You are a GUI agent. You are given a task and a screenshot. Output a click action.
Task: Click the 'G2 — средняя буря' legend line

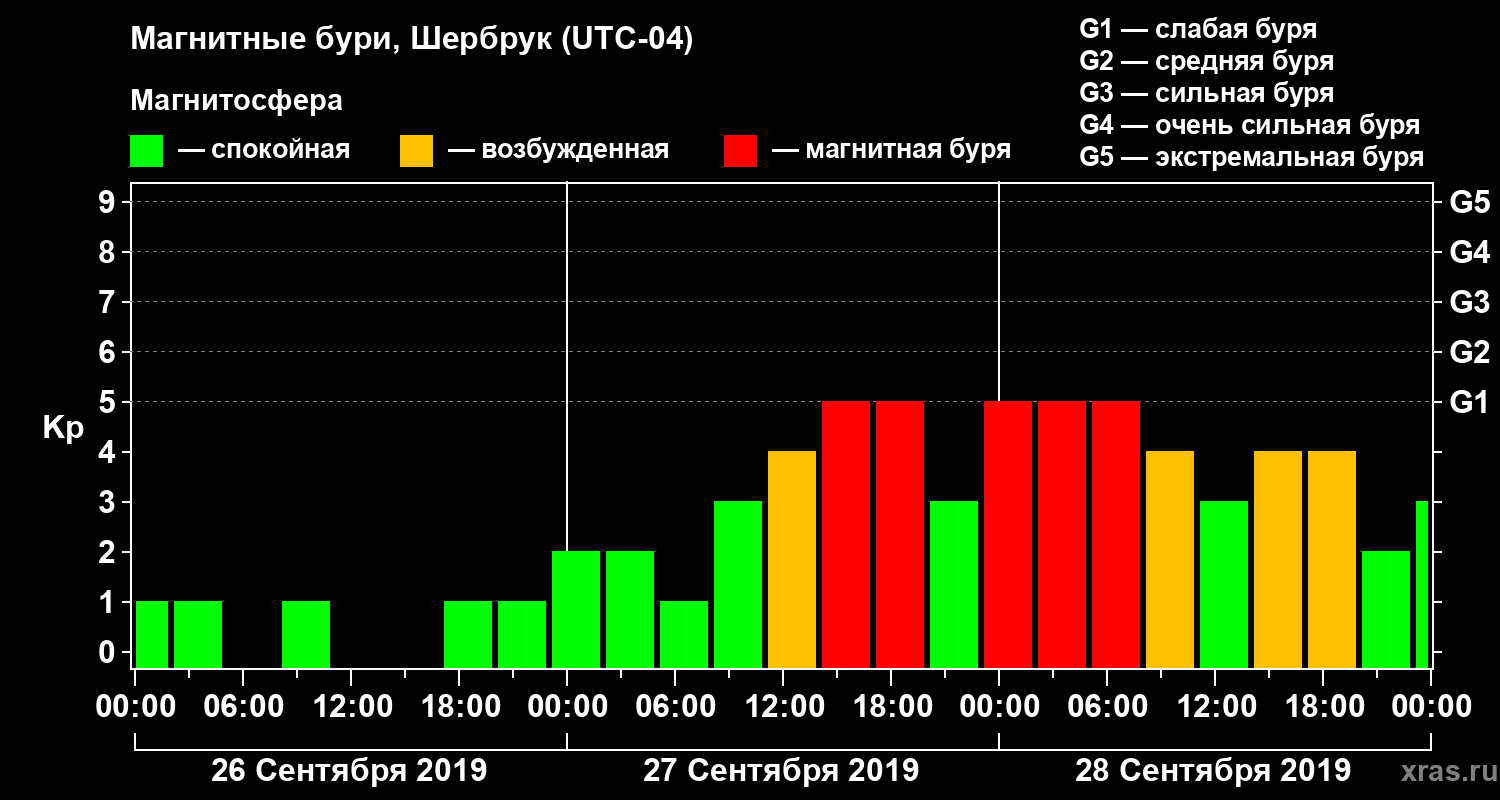pos(1206,61)
